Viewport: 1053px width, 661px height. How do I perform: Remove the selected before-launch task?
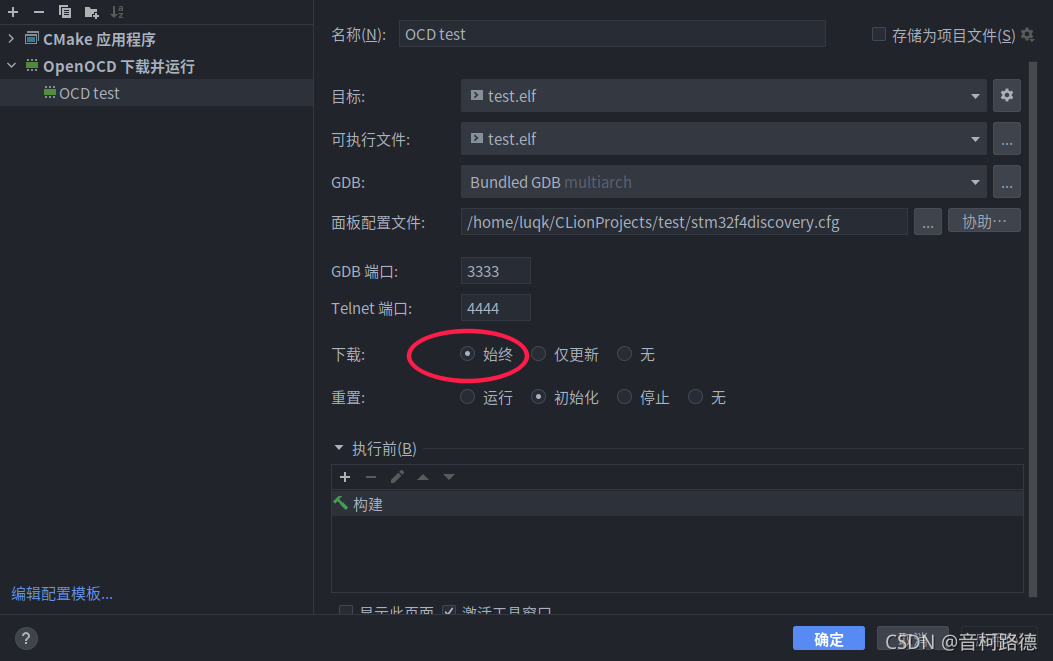coord(371,477)
